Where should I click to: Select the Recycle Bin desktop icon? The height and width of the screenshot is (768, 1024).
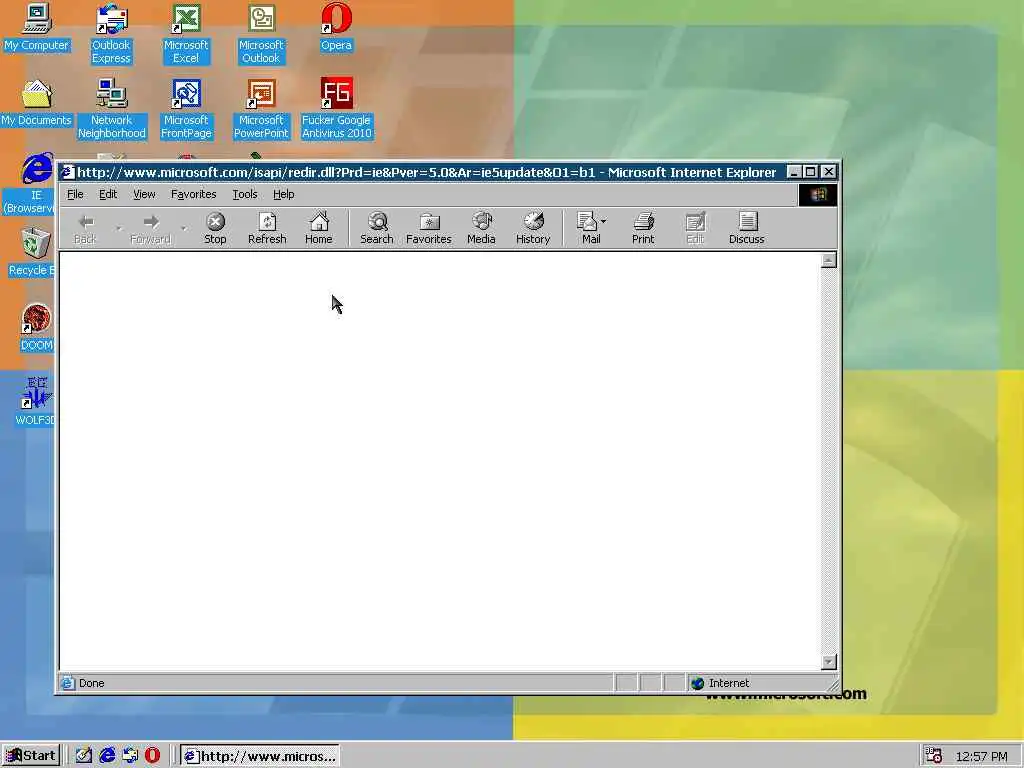[x=33, y=253]
